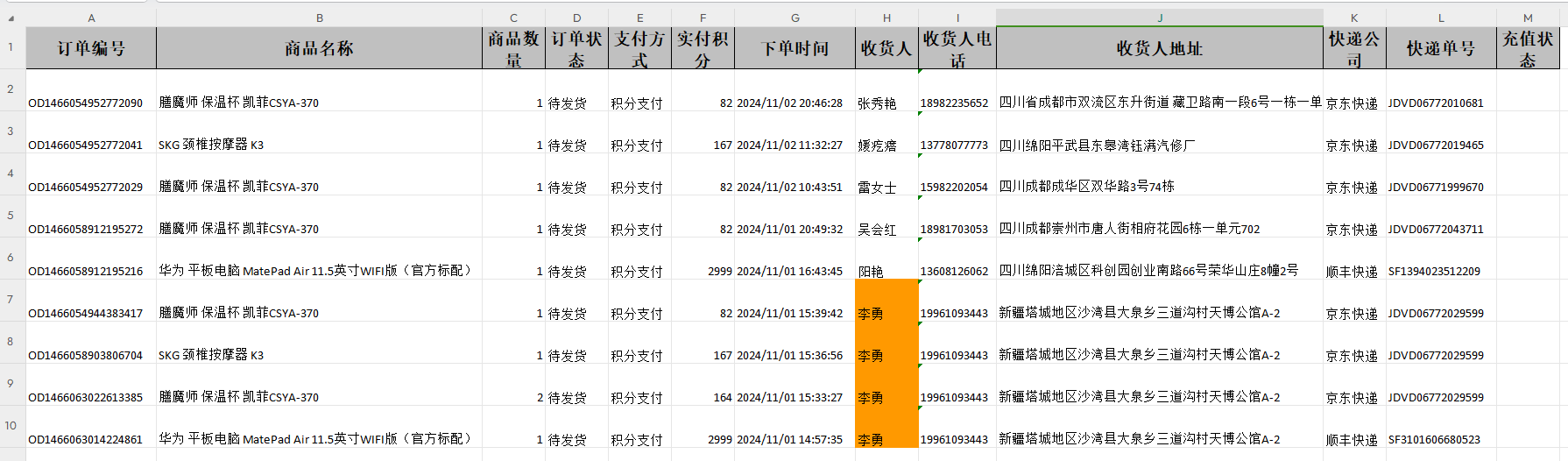Select column H header
1568x461 pixels.
point(886,18)
